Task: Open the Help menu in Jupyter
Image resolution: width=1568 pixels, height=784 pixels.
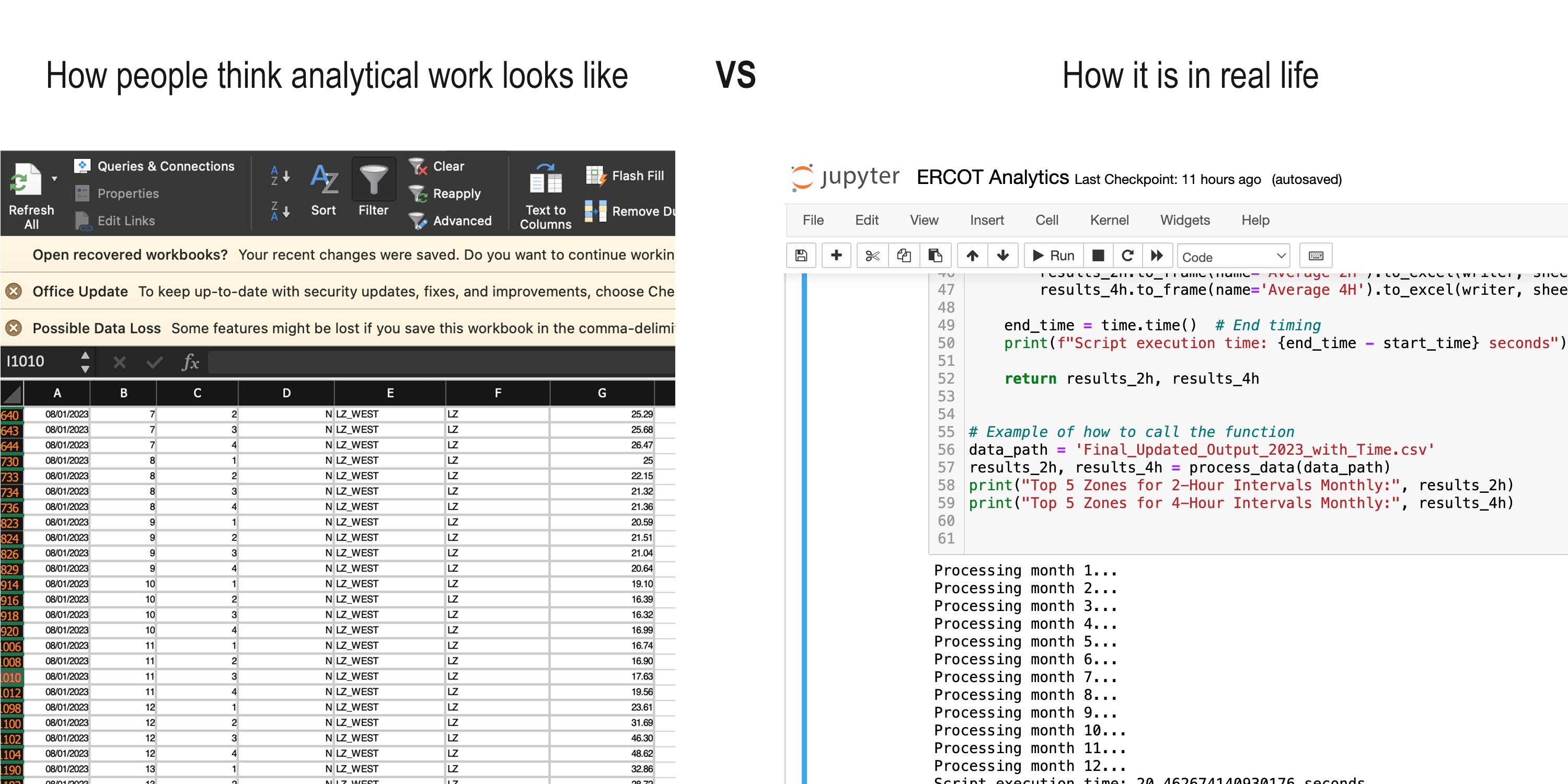Action: 1255,221
